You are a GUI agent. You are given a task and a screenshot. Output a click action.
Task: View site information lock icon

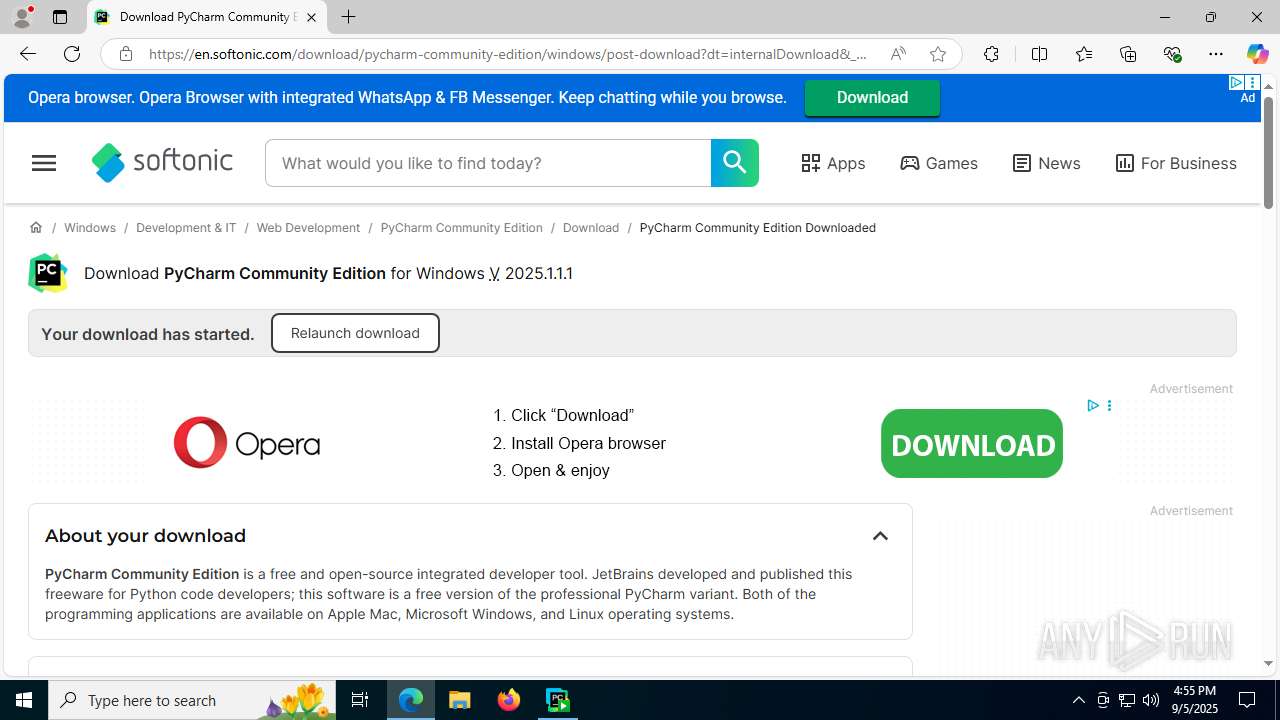[125, 54]
